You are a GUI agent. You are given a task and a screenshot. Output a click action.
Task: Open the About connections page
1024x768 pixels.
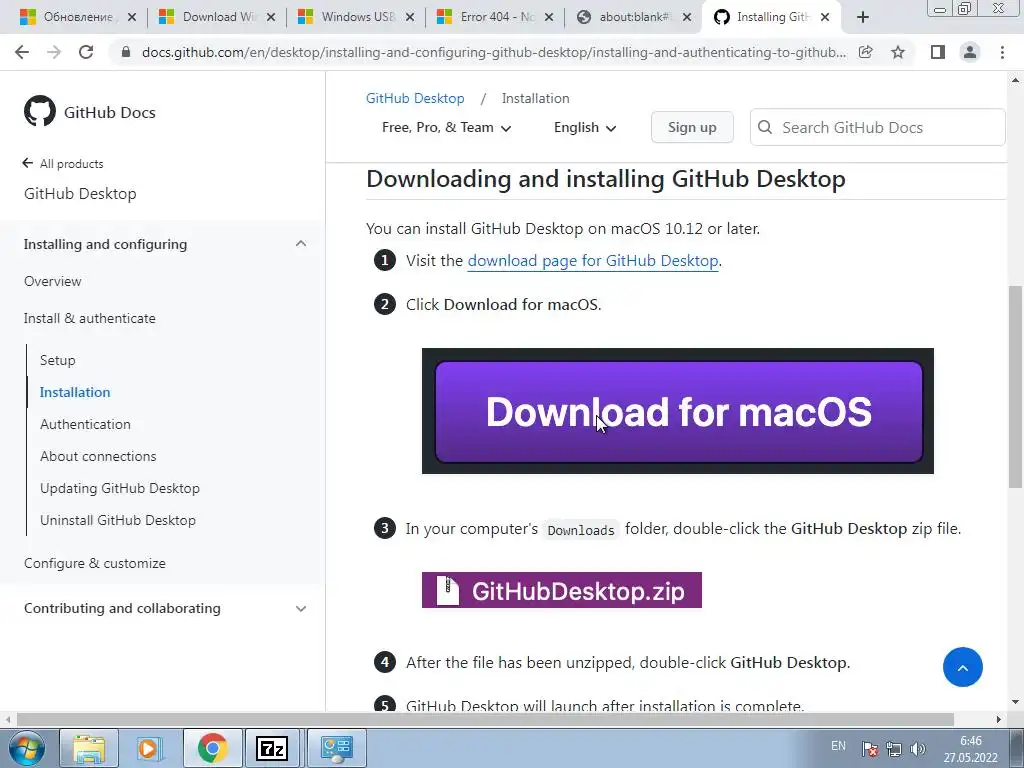98,456
